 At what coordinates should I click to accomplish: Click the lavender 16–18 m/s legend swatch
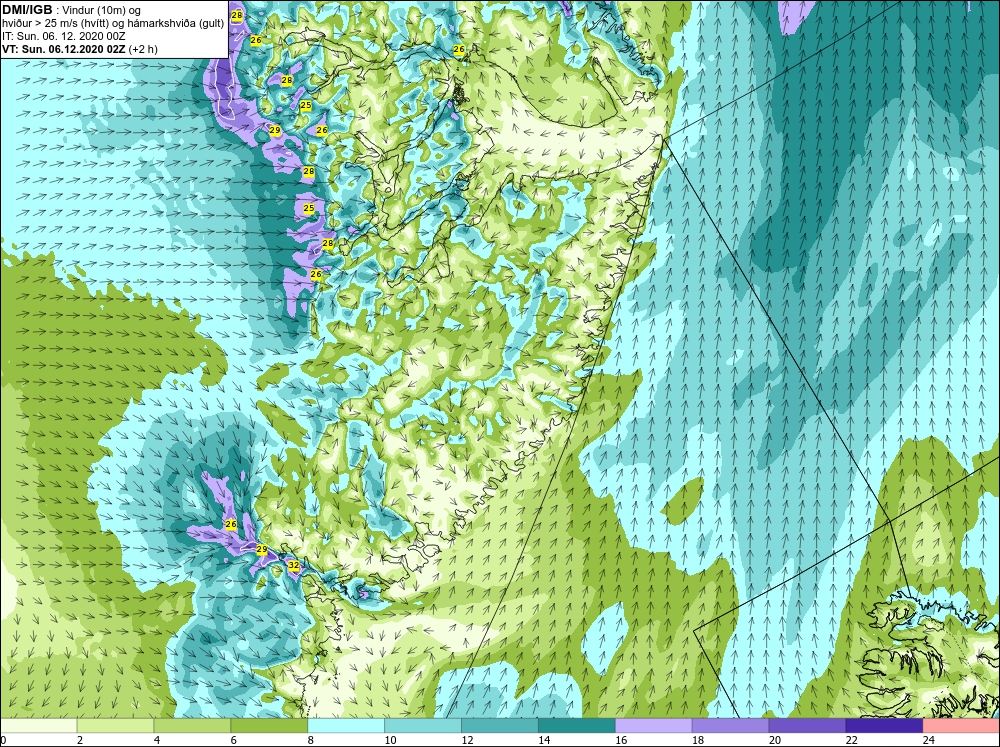point(654,726)
